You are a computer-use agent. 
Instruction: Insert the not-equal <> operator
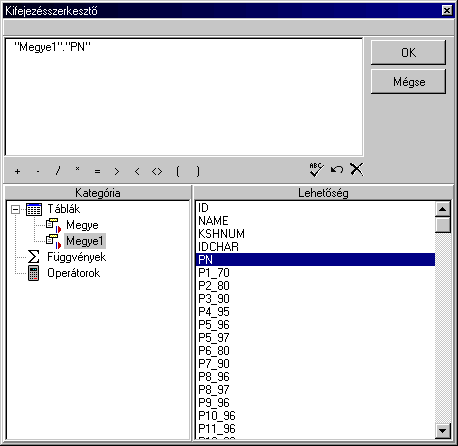[x=157, y=172]
